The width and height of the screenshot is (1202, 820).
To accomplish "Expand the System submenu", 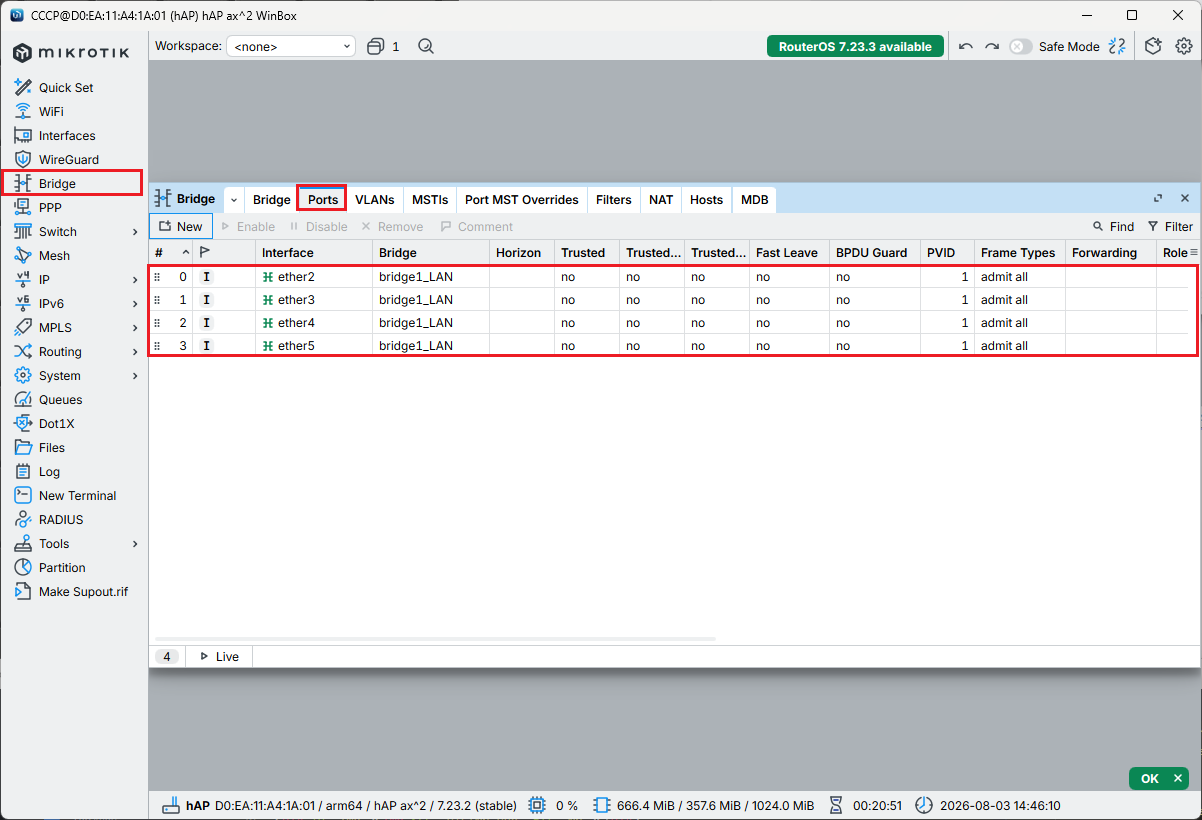I will coord(135,376).
